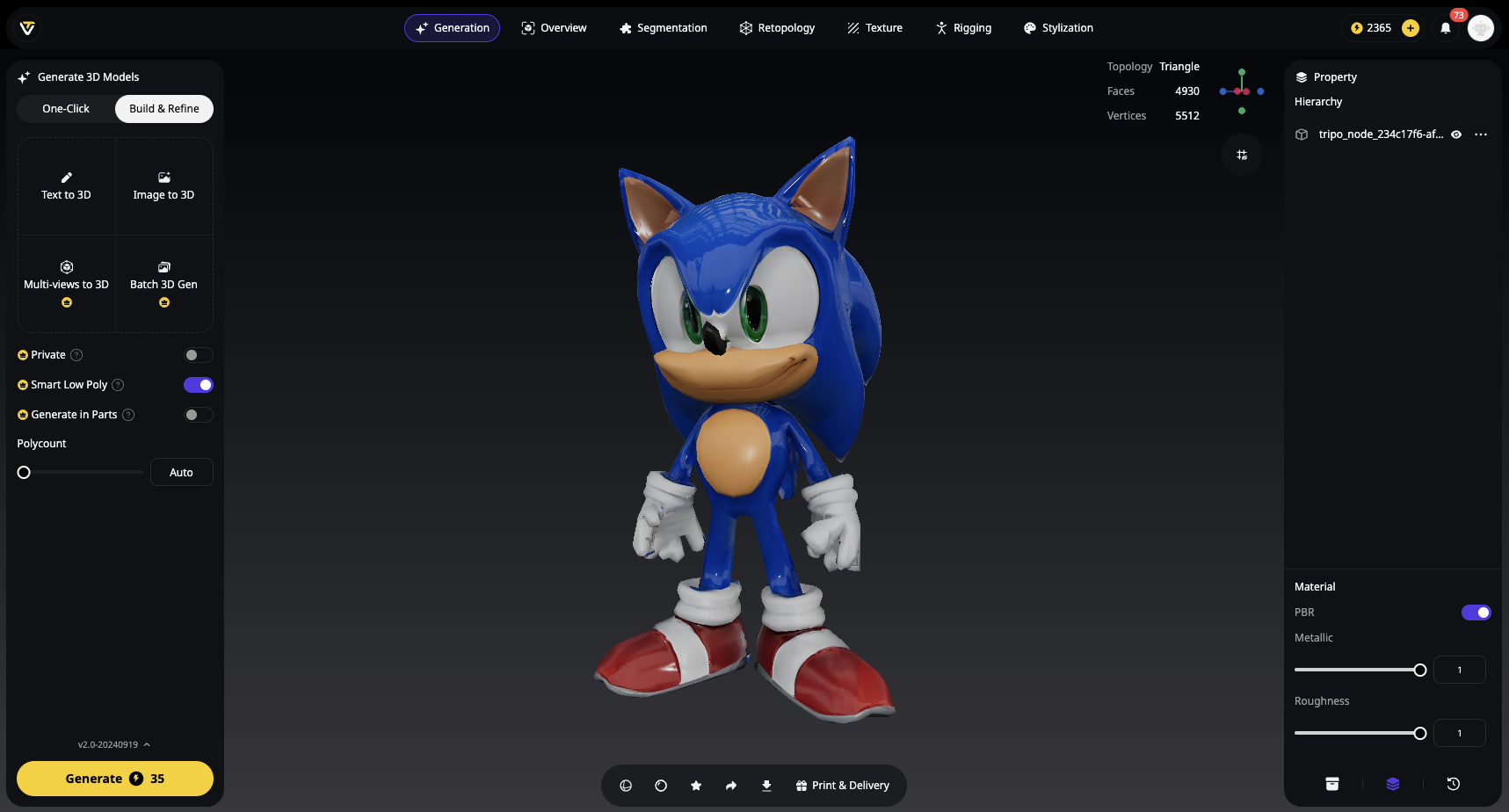Click the Generate button
The width and height of the screenshot is (1509, 812).
click(115, 779)
